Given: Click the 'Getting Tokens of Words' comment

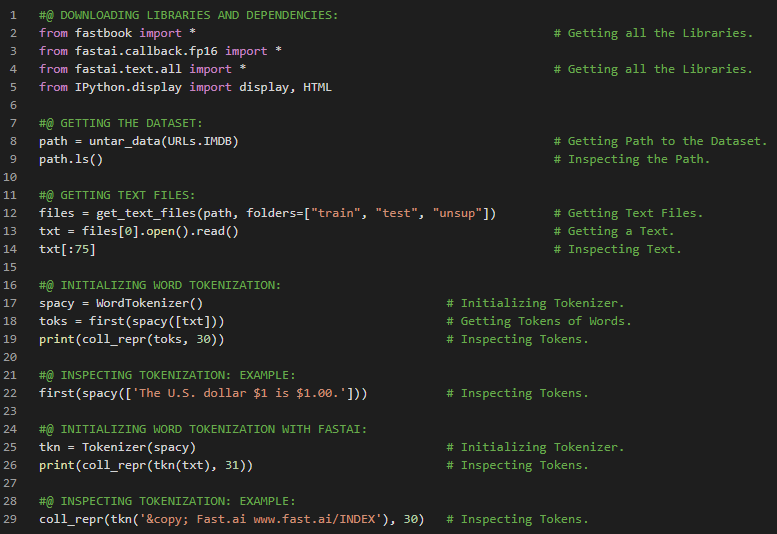Looking at the screenshot, I should coord(545,321).
